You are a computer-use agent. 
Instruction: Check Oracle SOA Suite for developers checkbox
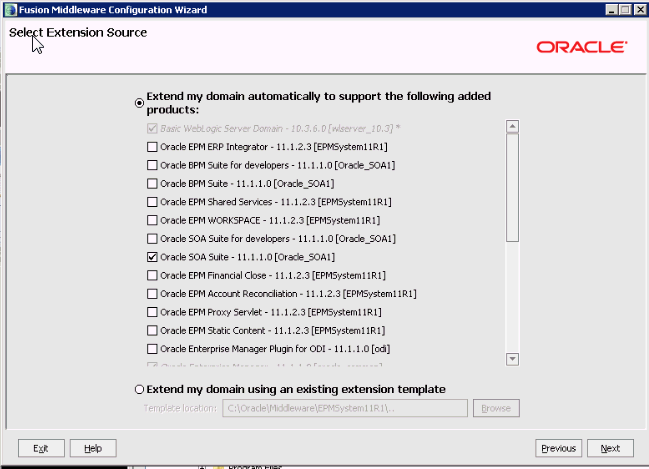[x=152, y=238]
